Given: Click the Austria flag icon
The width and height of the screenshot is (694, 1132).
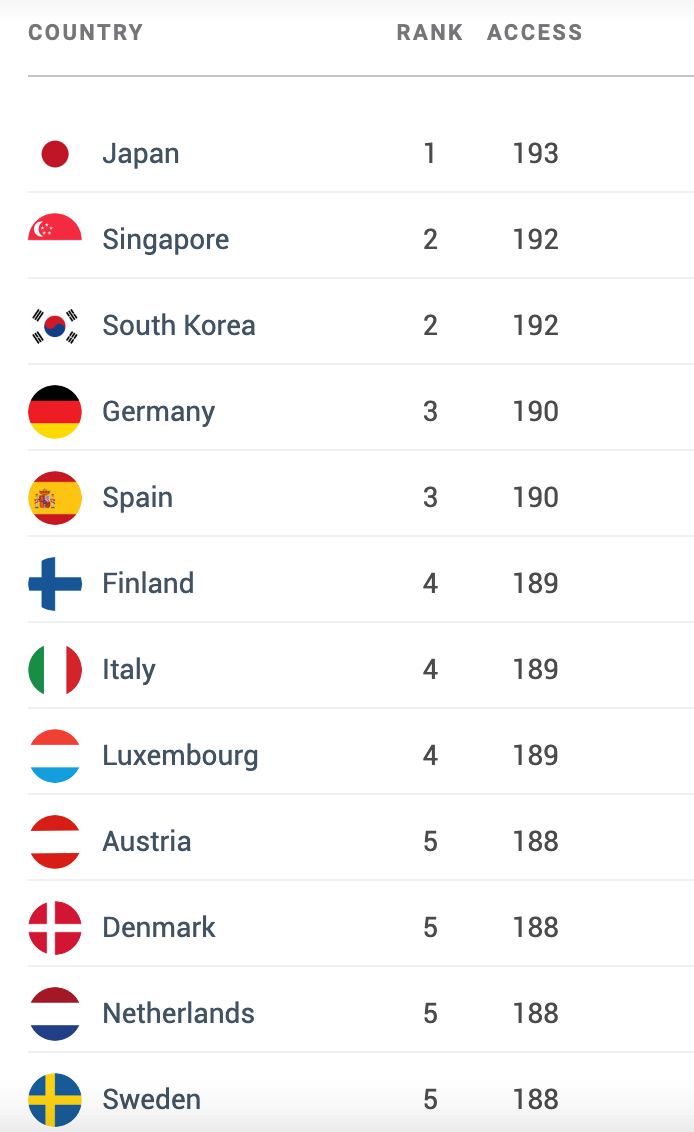Looking at the screenshot, I should click(55, 842).
